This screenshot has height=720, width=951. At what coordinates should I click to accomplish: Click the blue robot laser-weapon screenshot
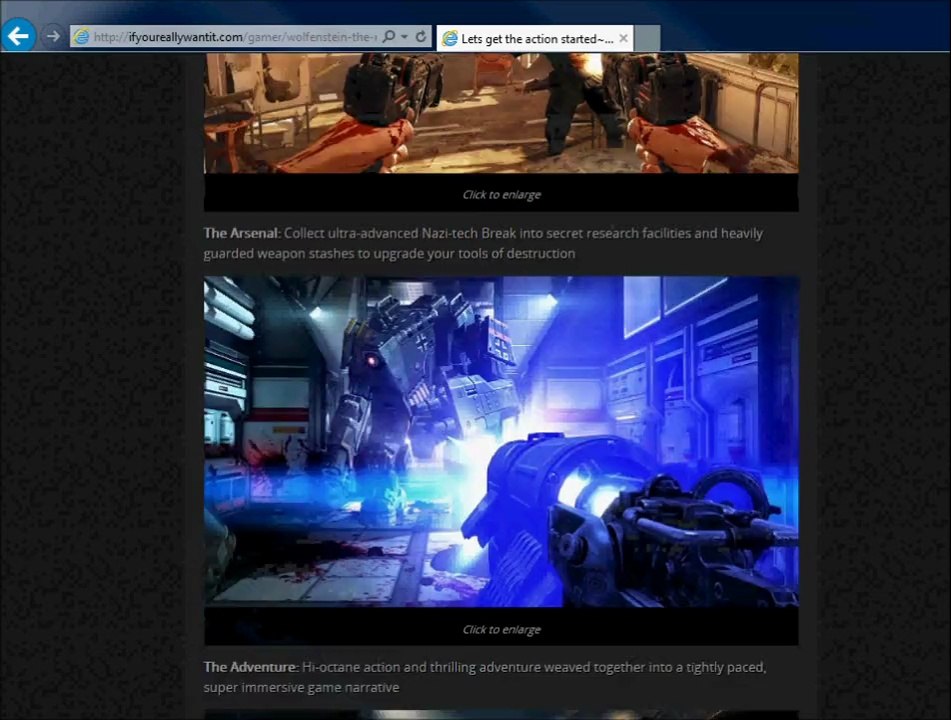[x=501, y=442]
